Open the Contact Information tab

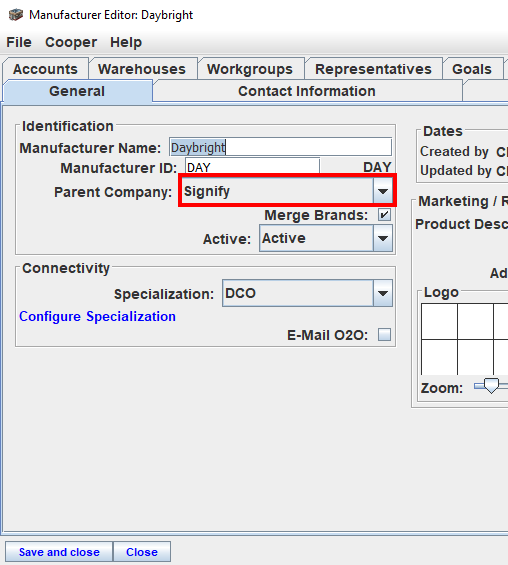(307, 91)
